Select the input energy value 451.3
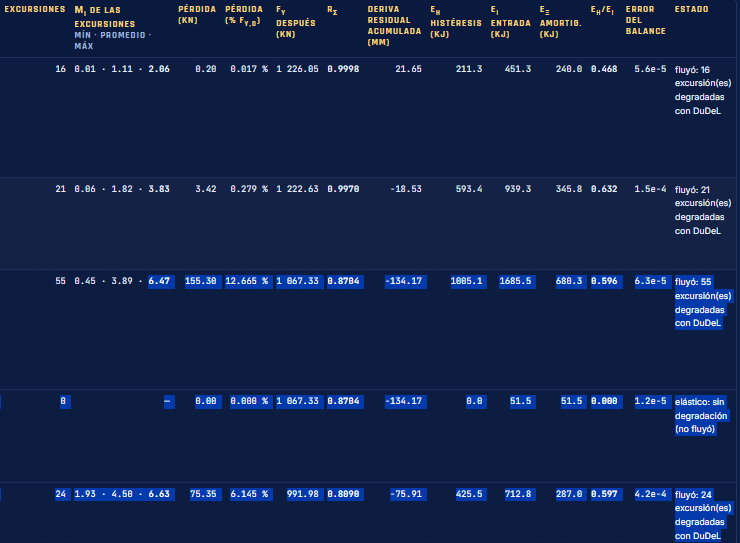740x543 pixels. coord(518,69)
